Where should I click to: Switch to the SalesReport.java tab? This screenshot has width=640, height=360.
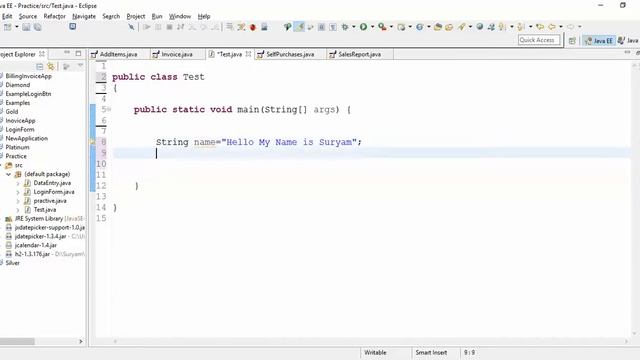click(x=360, y=54)
